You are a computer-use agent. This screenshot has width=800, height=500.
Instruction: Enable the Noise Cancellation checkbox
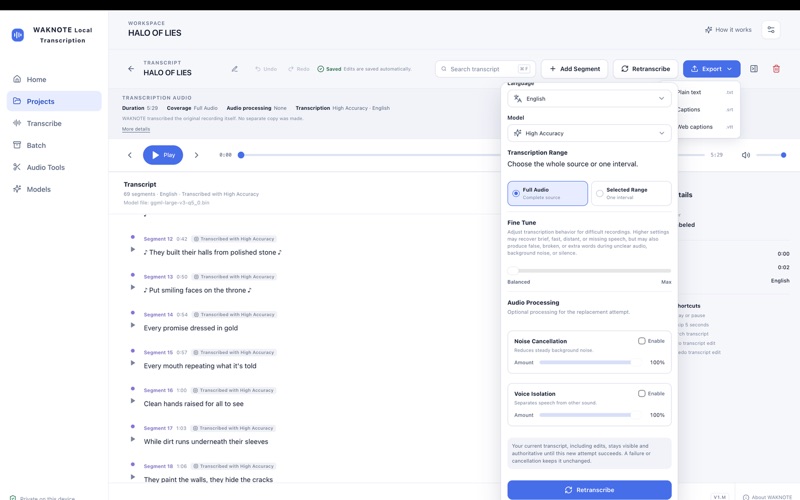coord(641,341)
